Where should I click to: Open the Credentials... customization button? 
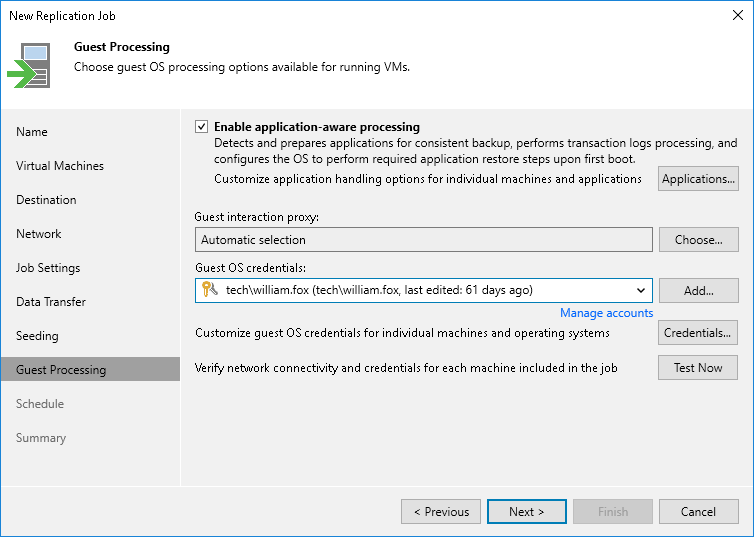(698, 332)
